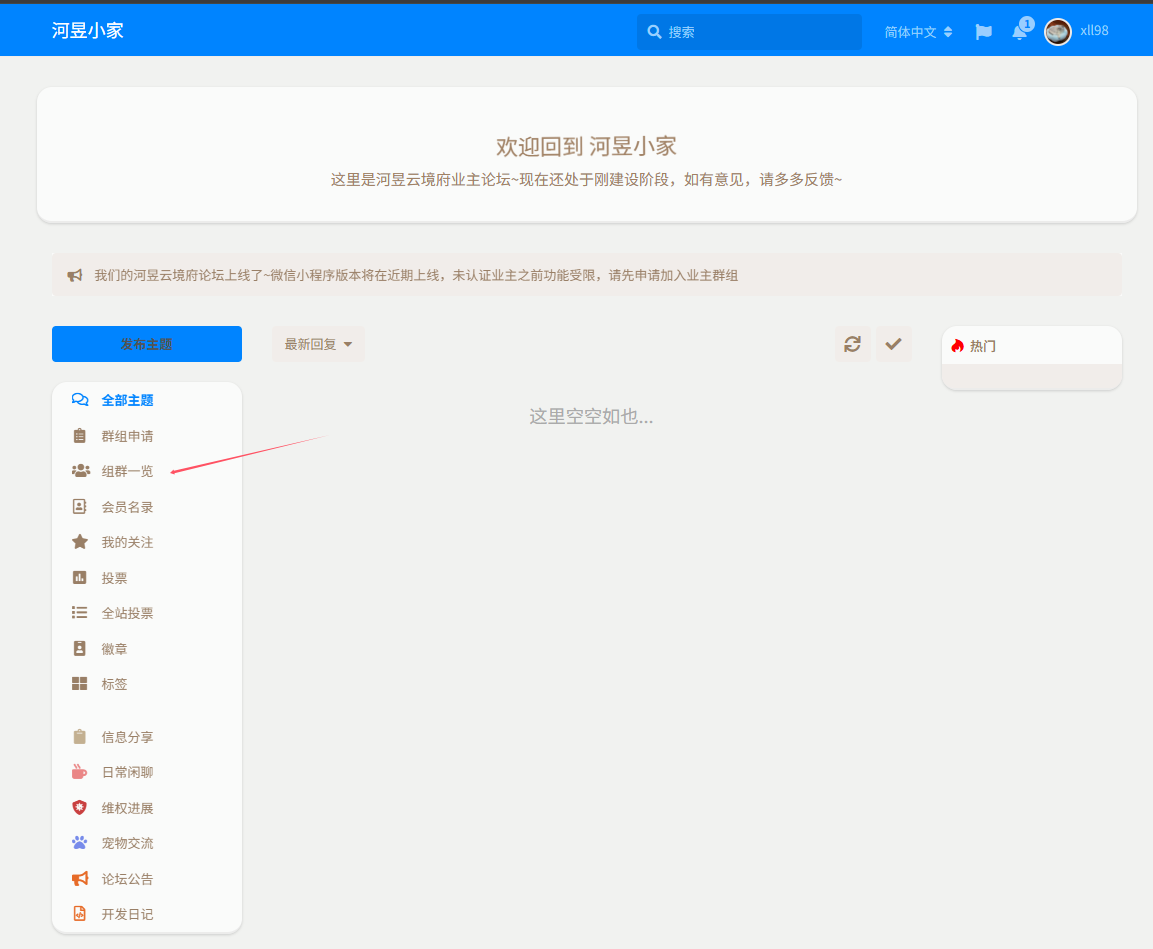Viewport: 1153px width, 949px height.
Task: Expand the 最新回复 sort dropdown
Action: pos(318,344)
